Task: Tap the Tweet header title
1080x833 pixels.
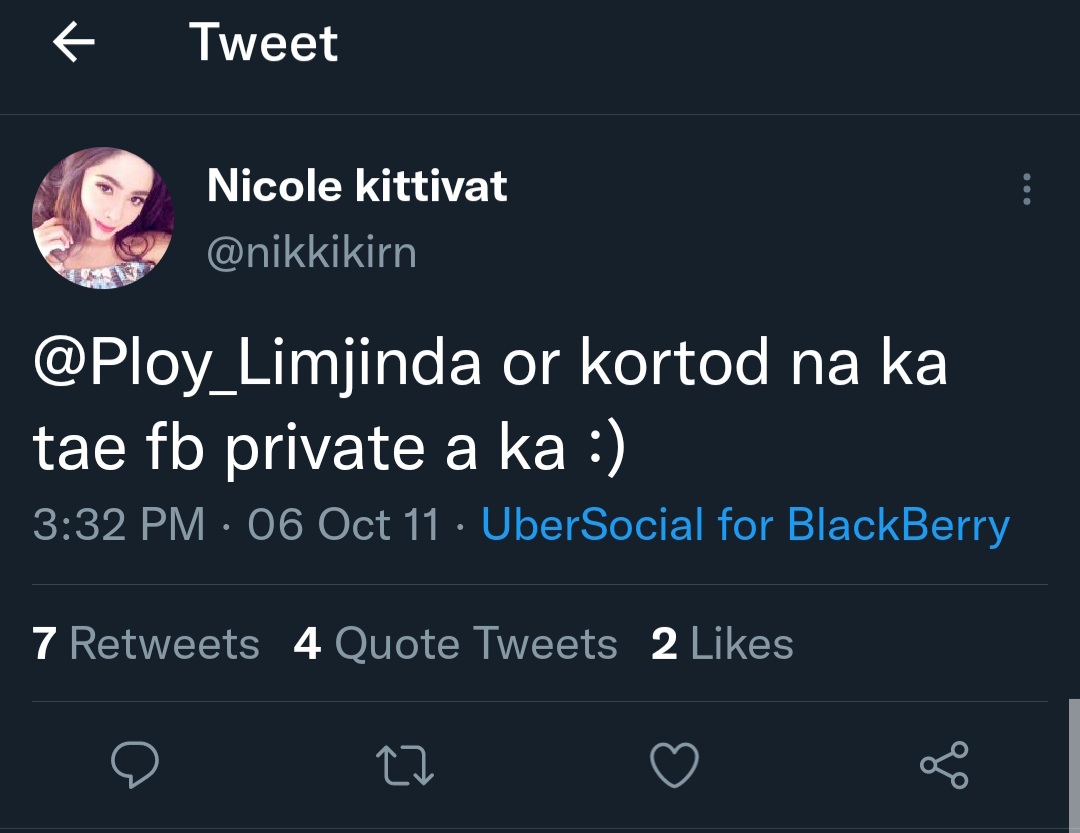Action: 264,43
